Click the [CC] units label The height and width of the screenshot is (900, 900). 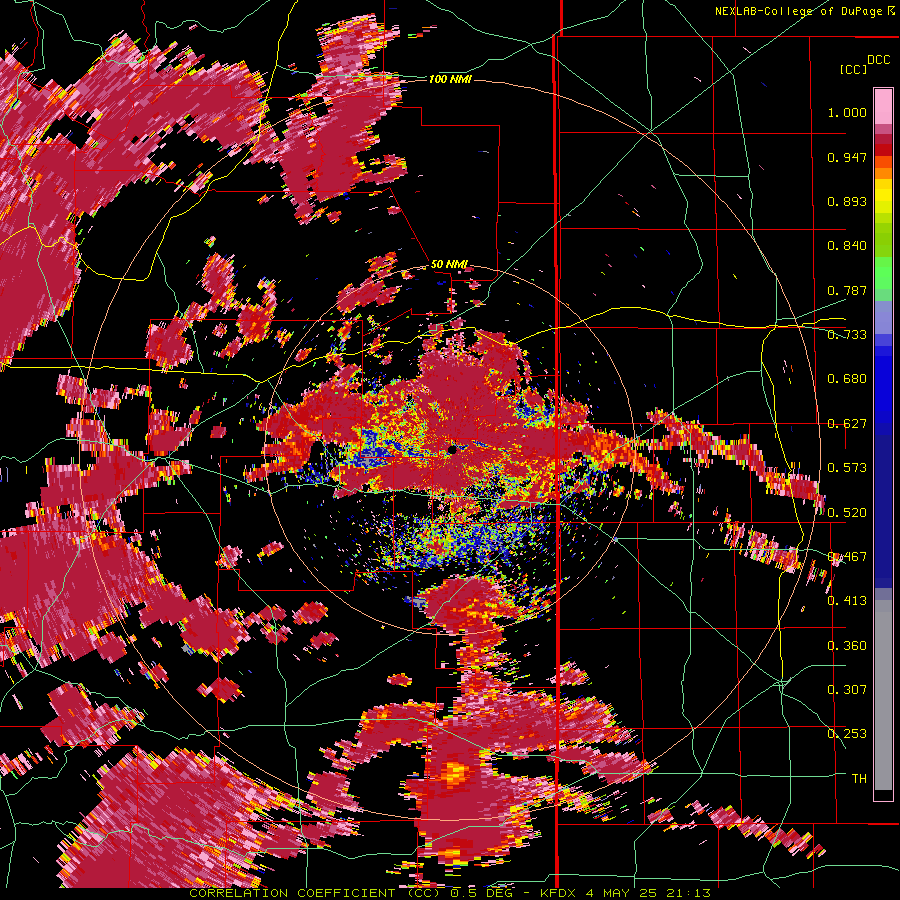pos(853,69)
